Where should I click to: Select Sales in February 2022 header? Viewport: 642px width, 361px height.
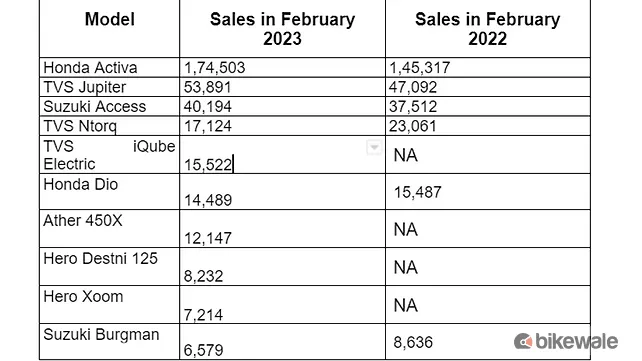click(488, 28)
